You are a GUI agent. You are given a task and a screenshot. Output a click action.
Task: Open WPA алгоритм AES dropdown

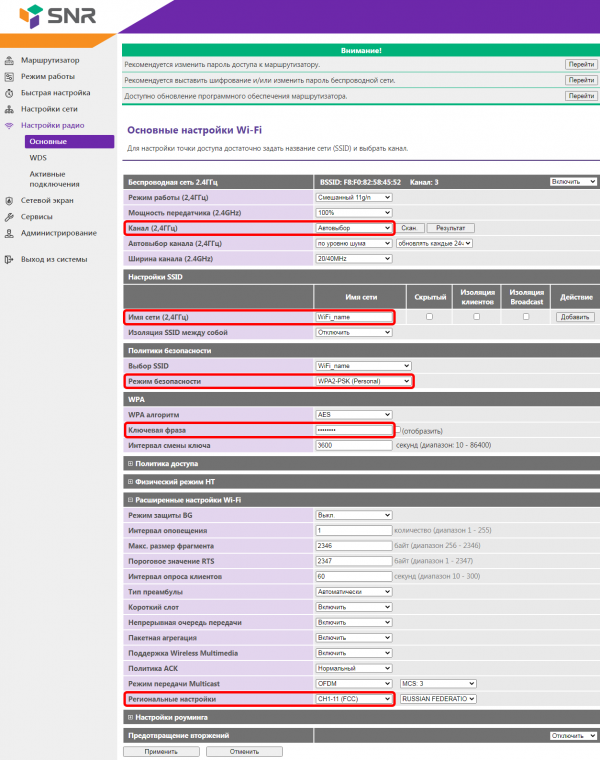354,415
